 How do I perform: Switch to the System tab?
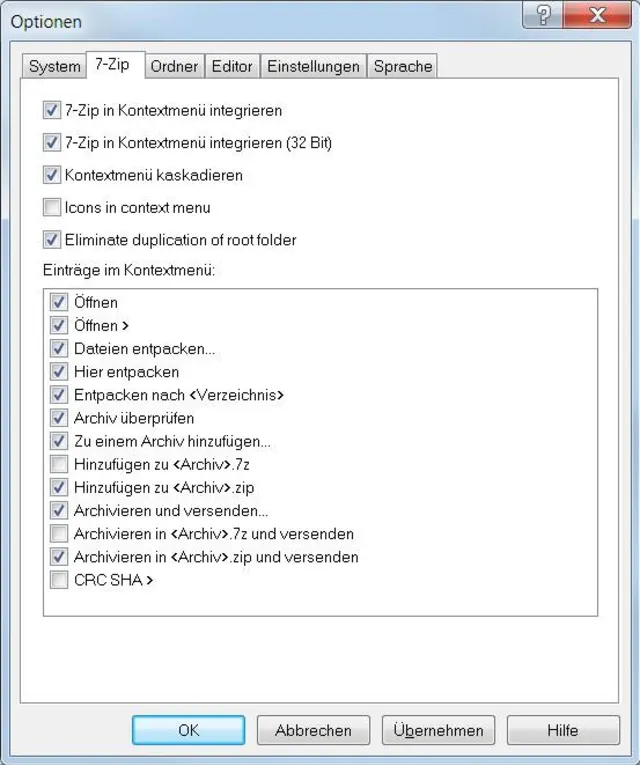[x=54, y=66]
